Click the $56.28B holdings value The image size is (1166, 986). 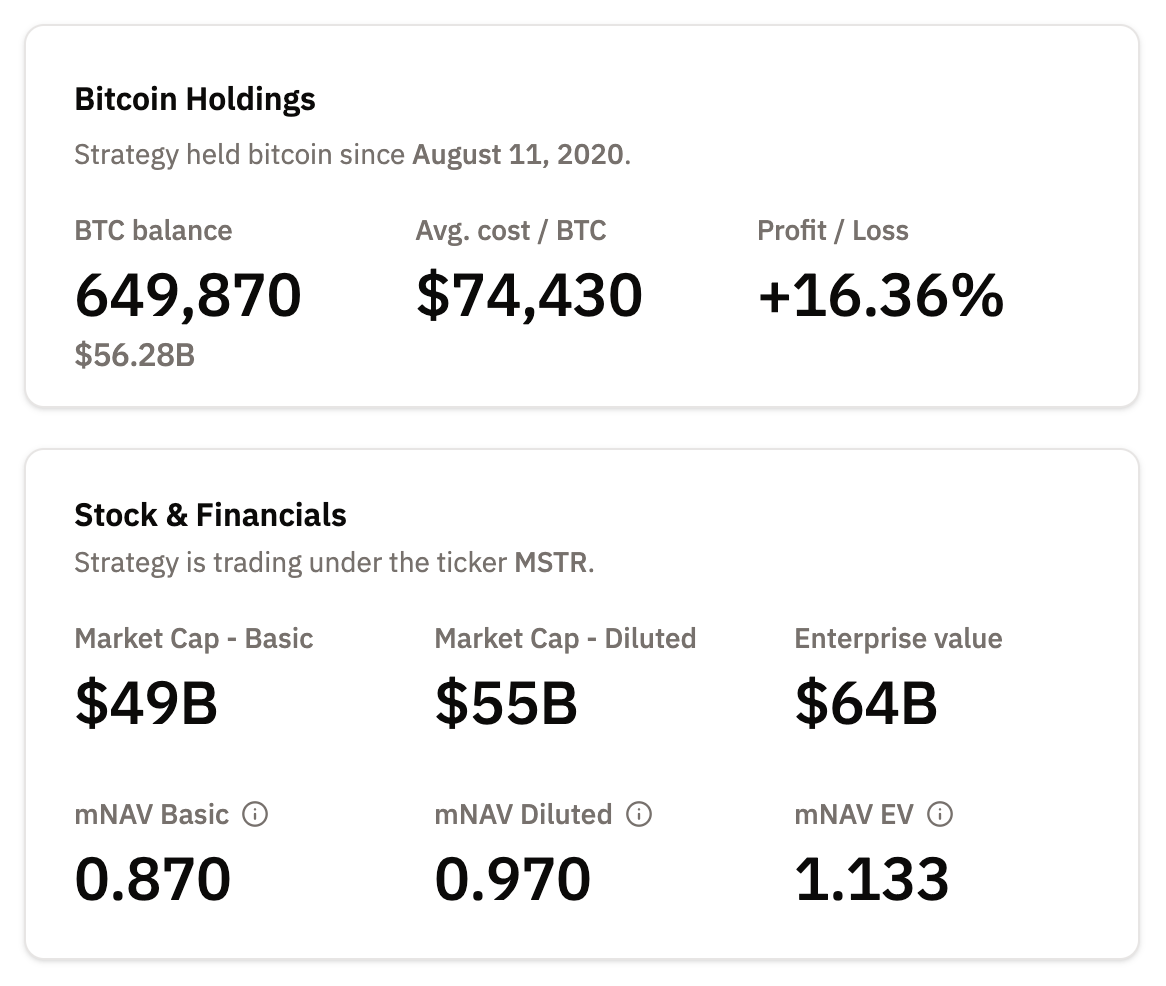coord(135,354)
